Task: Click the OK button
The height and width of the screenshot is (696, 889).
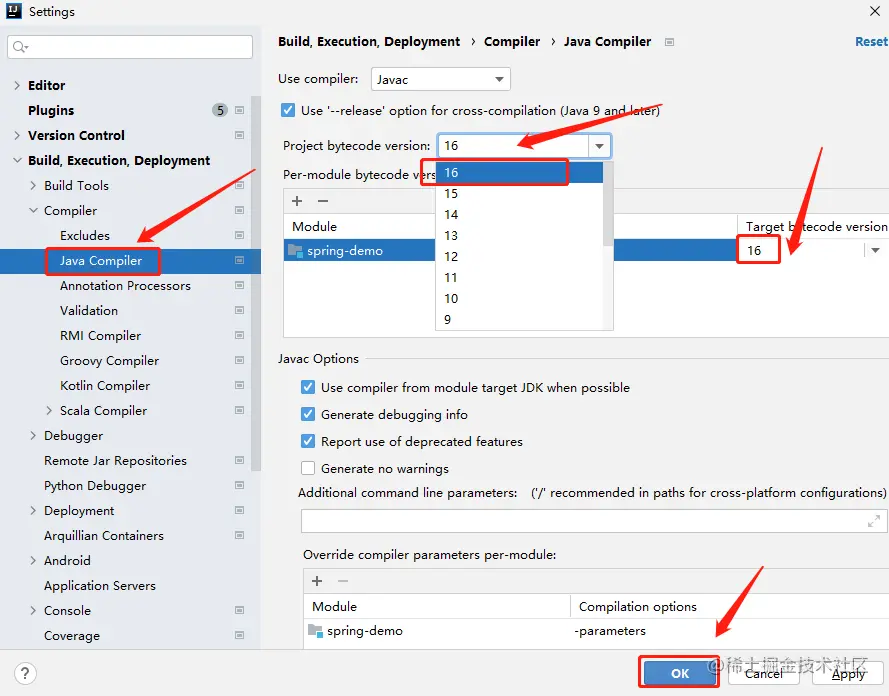Action: (x=679, y=673)
